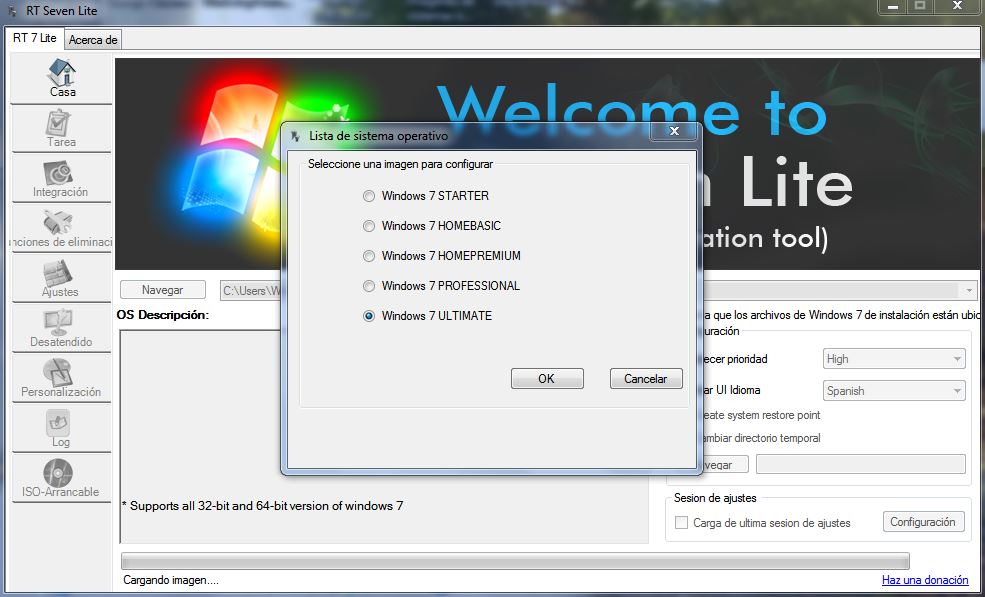
Task: Confirm selection with OK button
Action: click(x=547, y=378)
